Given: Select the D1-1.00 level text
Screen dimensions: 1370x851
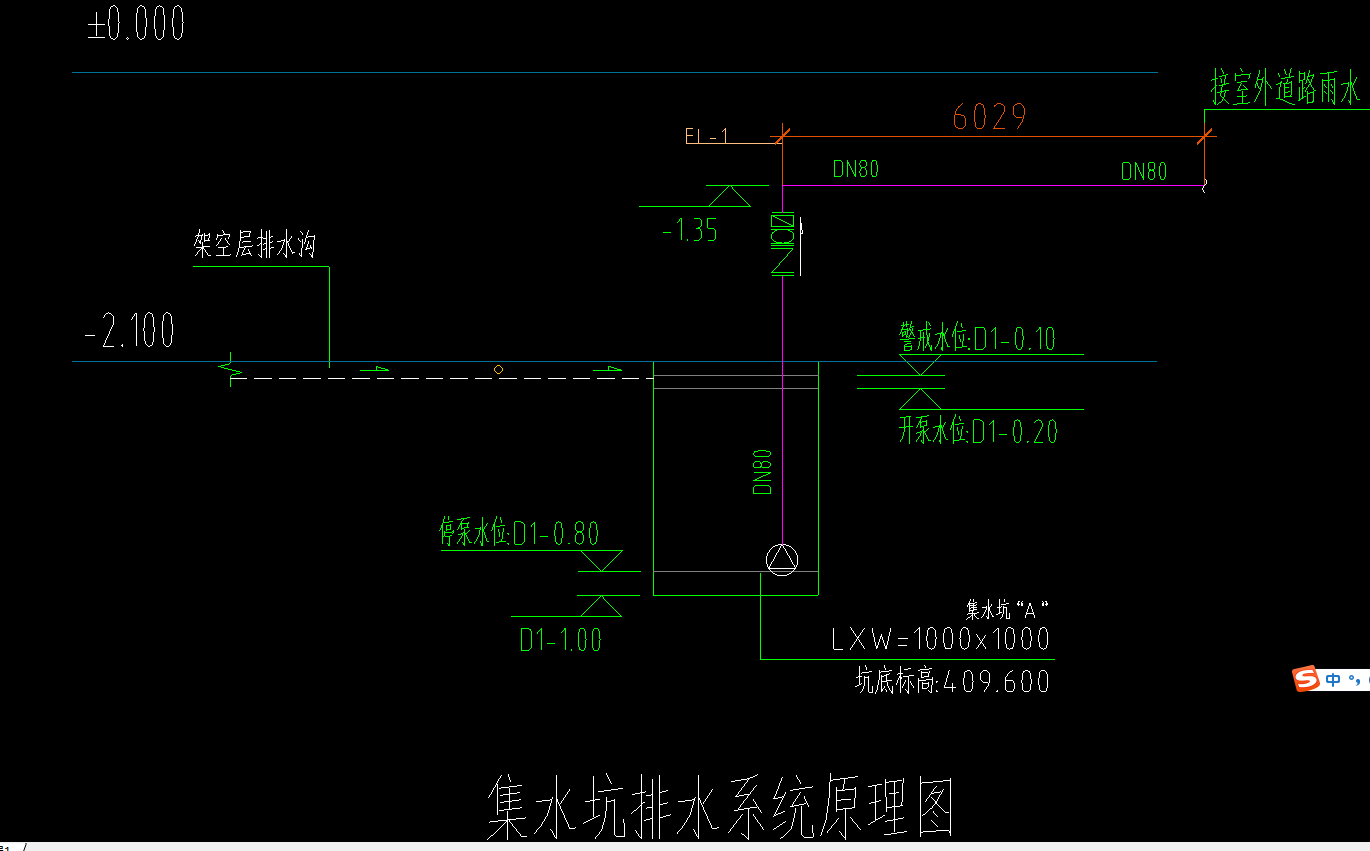Looking at the screenshot, I should click(x=560, y=640).
